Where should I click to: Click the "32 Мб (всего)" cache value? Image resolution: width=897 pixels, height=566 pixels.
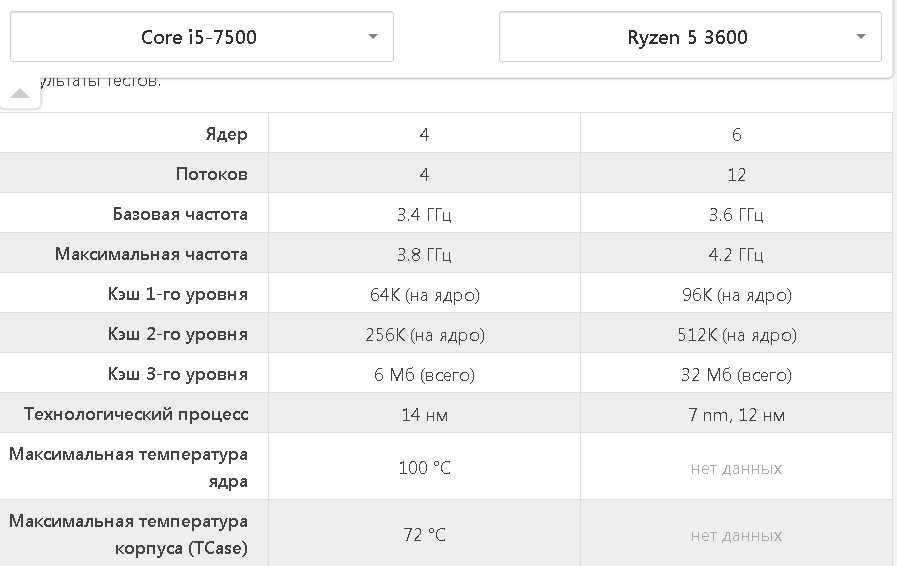click(x=736, y=375)
